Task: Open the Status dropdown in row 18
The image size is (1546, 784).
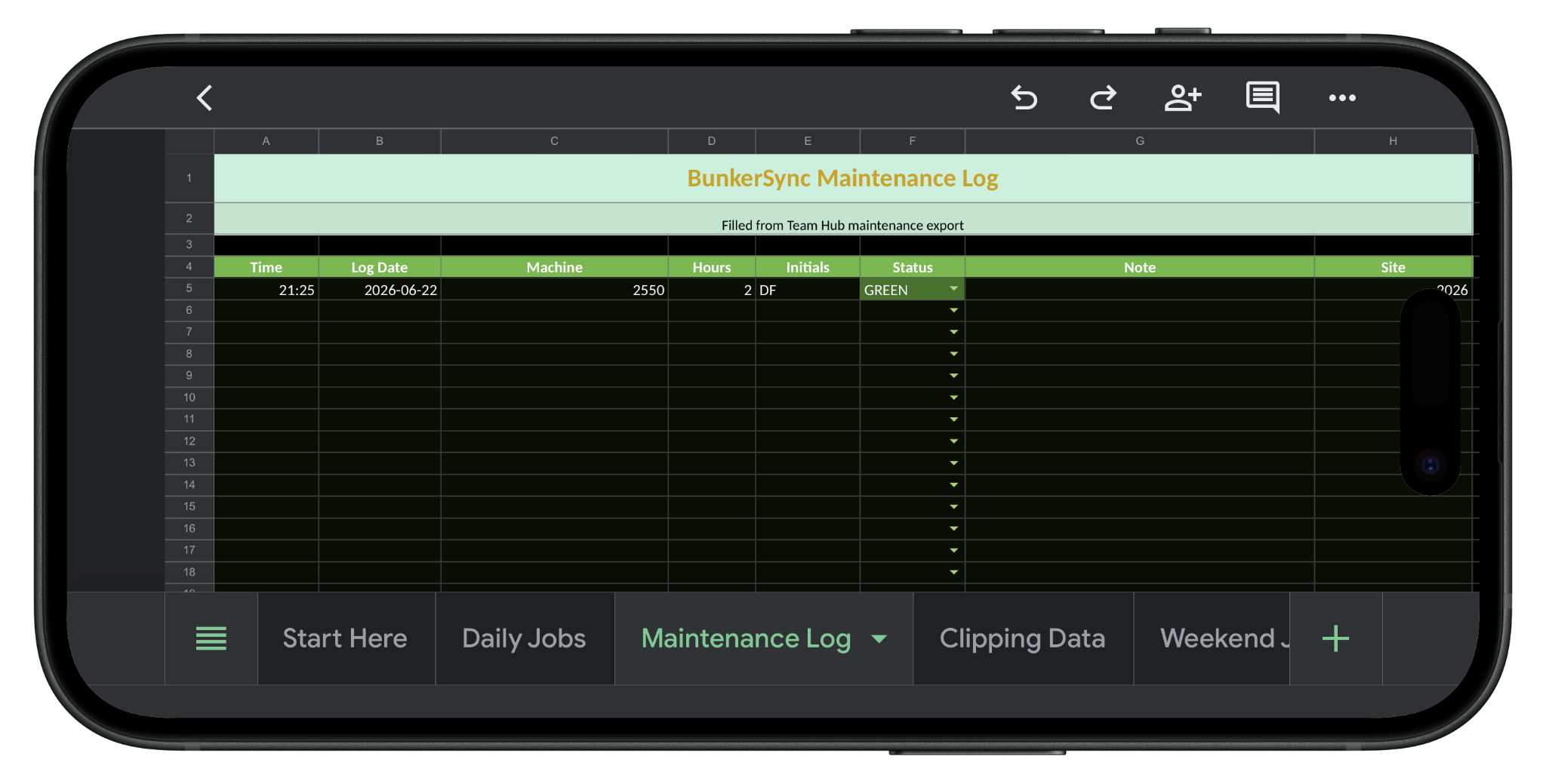Action: click(x=954, y=573)
